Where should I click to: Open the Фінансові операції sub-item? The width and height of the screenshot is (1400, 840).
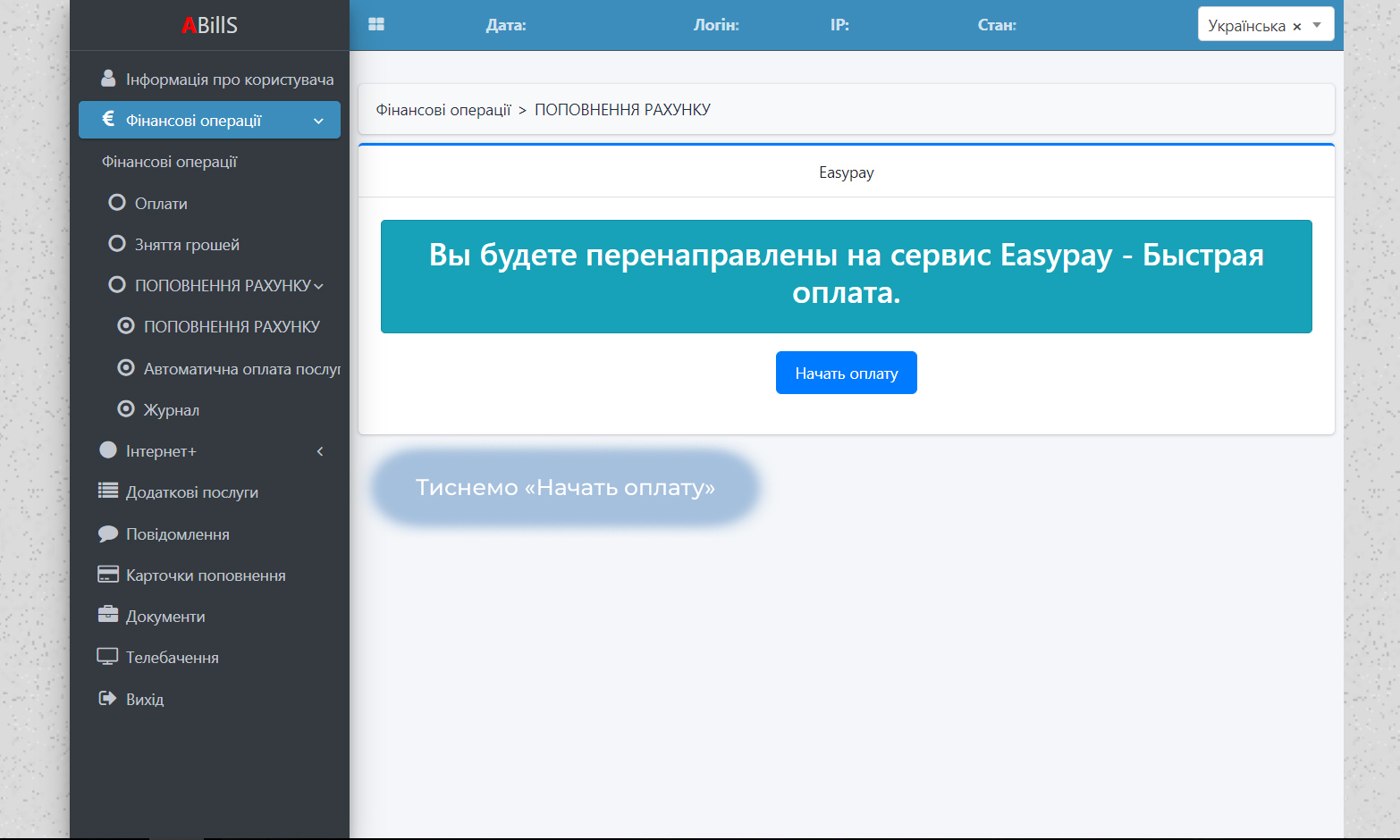pyautogui.click(x=170, y=162)
